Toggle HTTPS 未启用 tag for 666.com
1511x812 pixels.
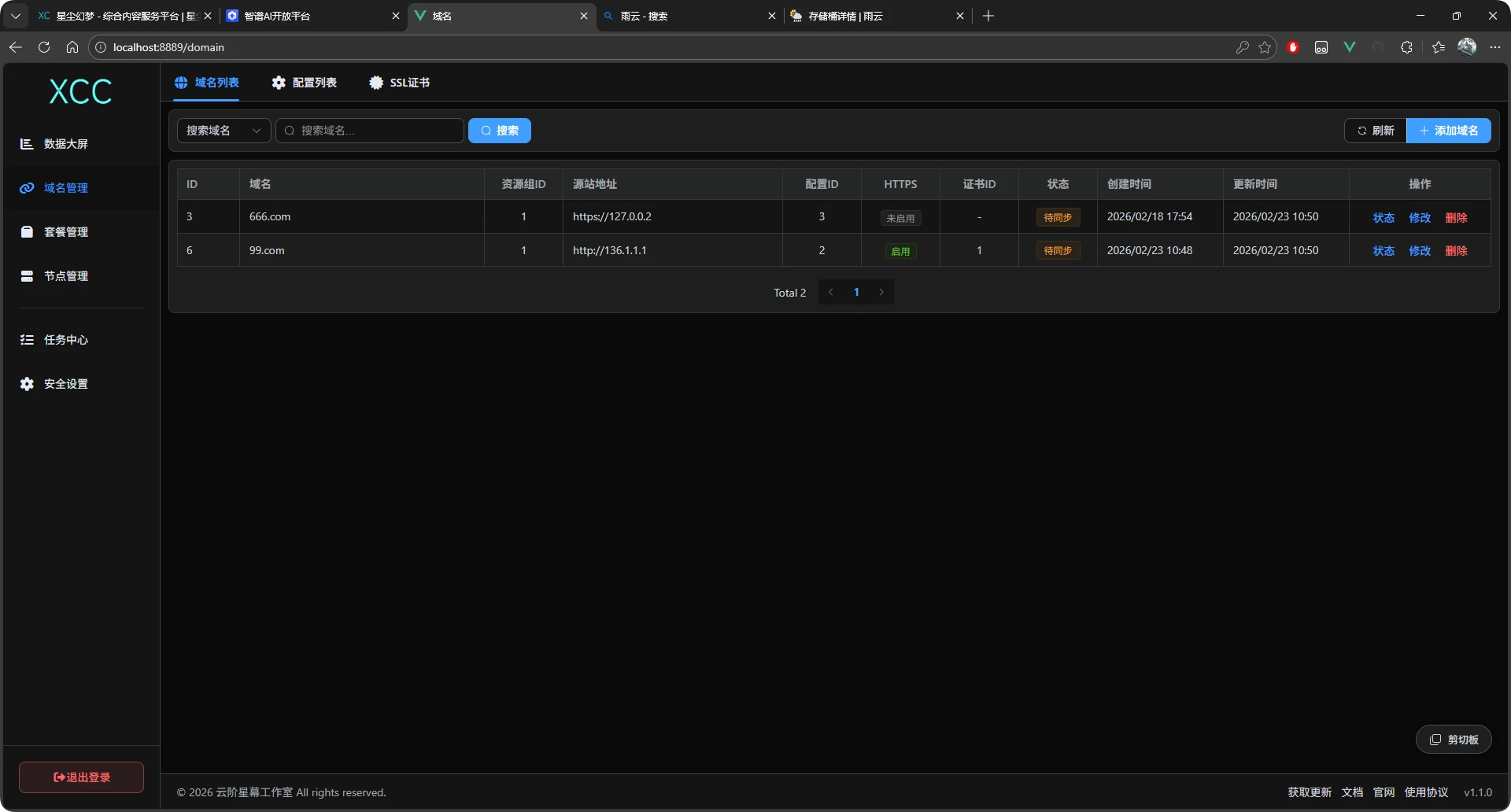tap(900, 218)
